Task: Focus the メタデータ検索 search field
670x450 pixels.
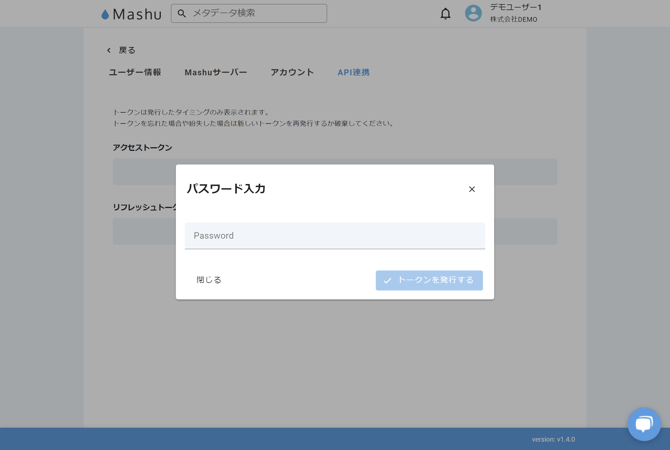Action: (256, 14)
